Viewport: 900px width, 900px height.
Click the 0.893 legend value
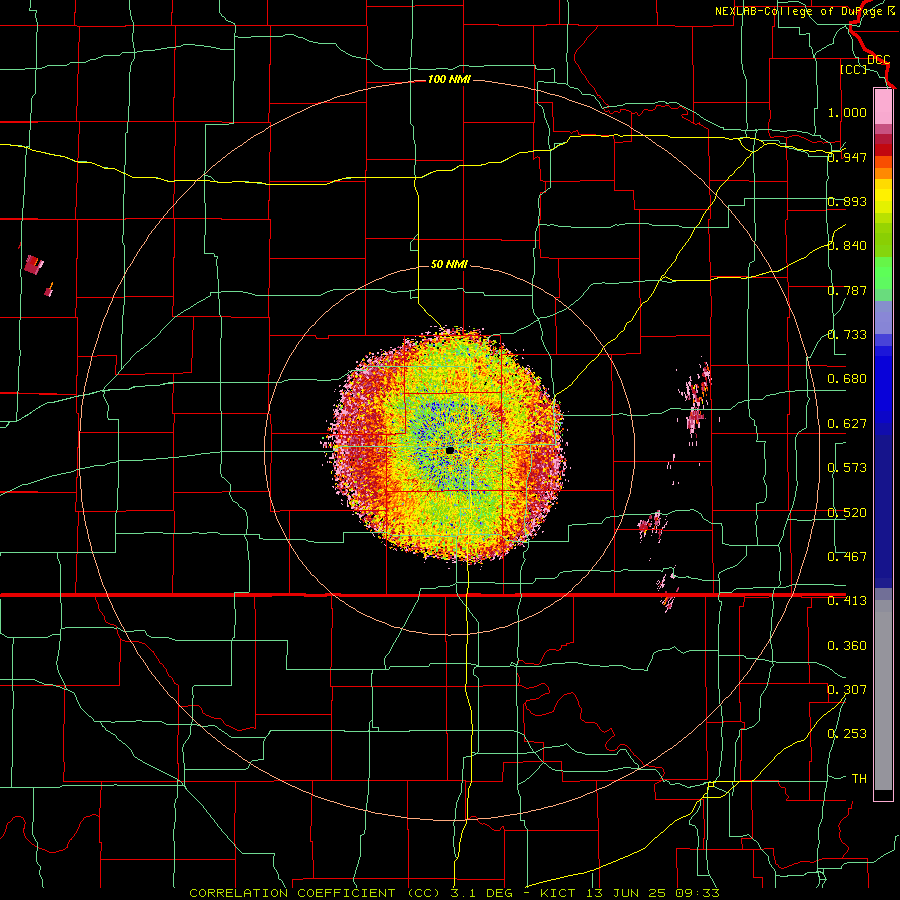coord(847,201)
